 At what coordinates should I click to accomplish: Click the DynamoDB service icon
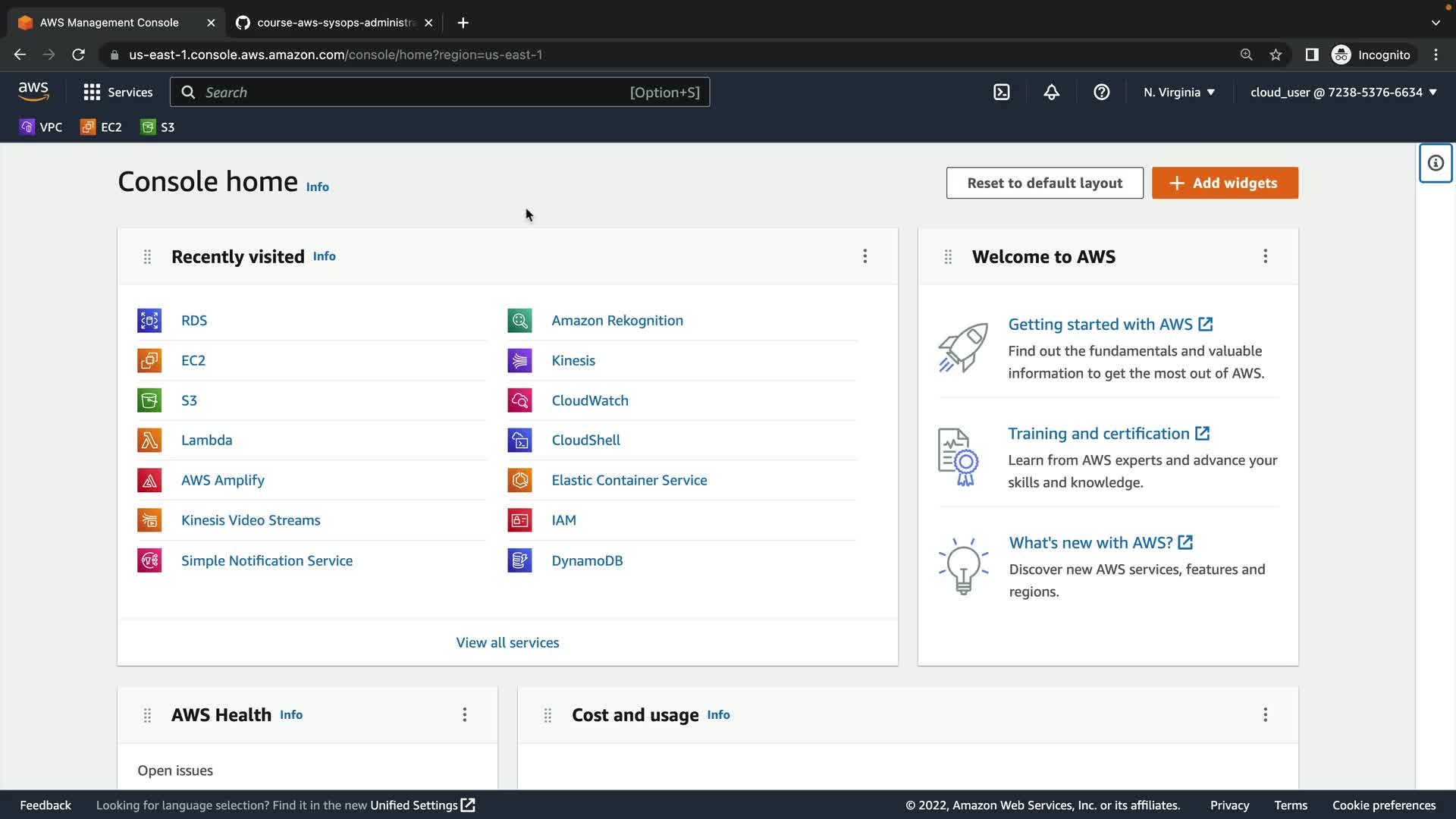pyautogui.click(x=519, y=561)
